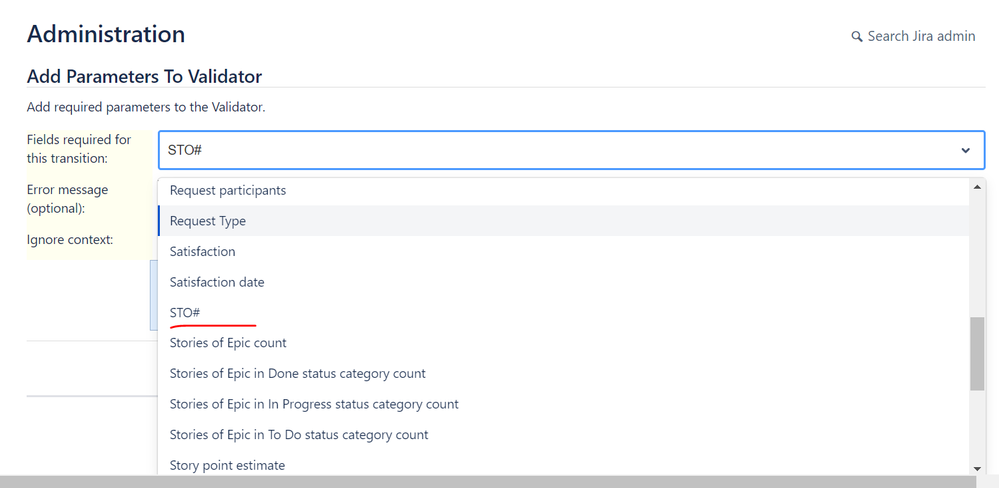Select Request participants option

228,190
